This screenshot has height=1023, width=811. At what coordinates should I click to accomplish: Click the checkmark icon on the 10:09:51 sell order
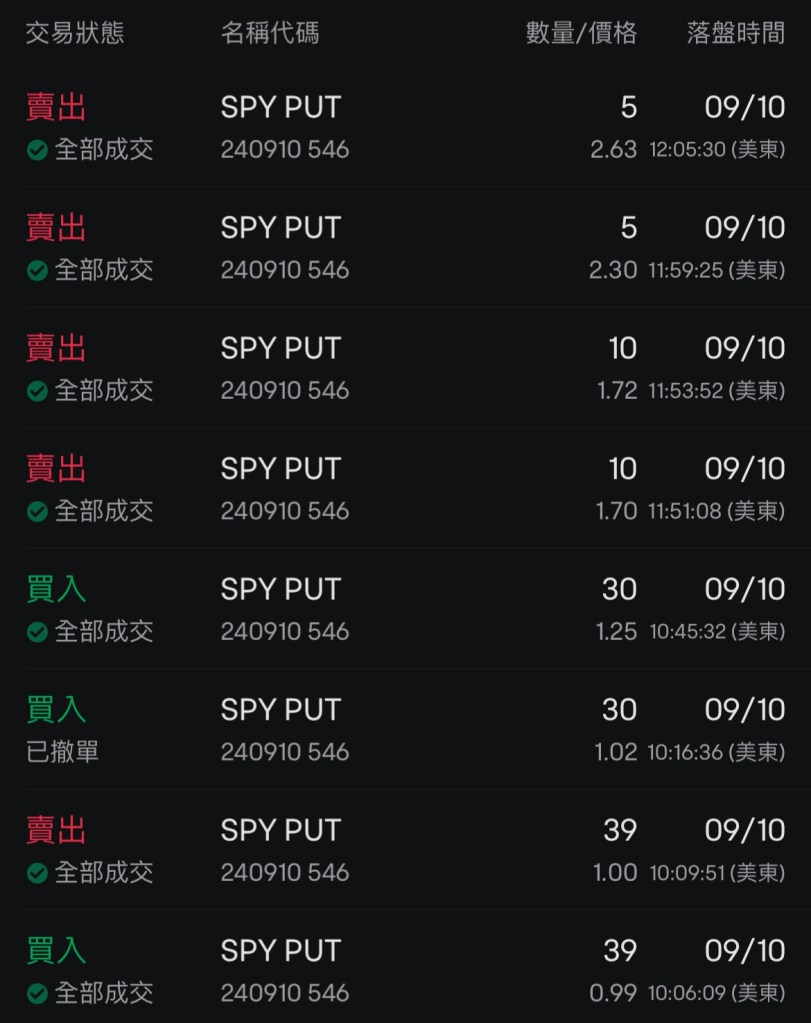click(x=37, y=873)
